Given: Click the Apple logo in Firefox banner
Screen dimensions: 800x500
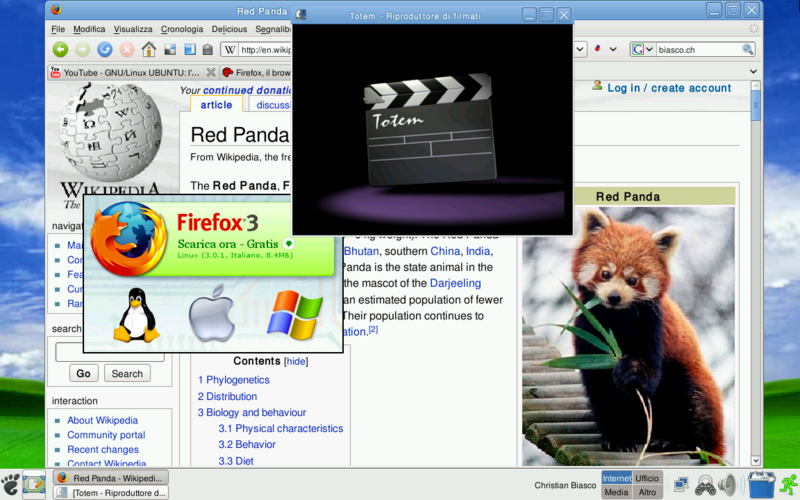Looking at the screenshot, I should 211,313.
